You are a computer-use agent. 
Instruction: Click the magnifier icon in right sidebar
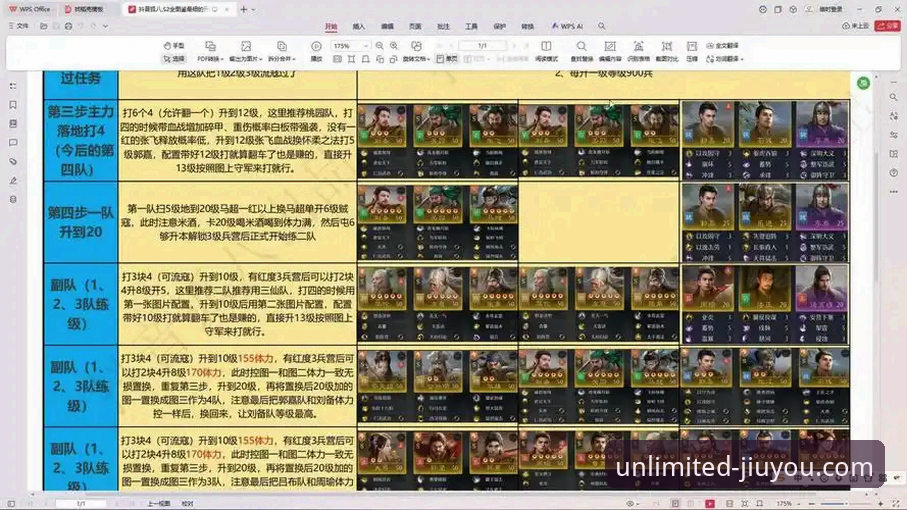(x=894, y=98)
